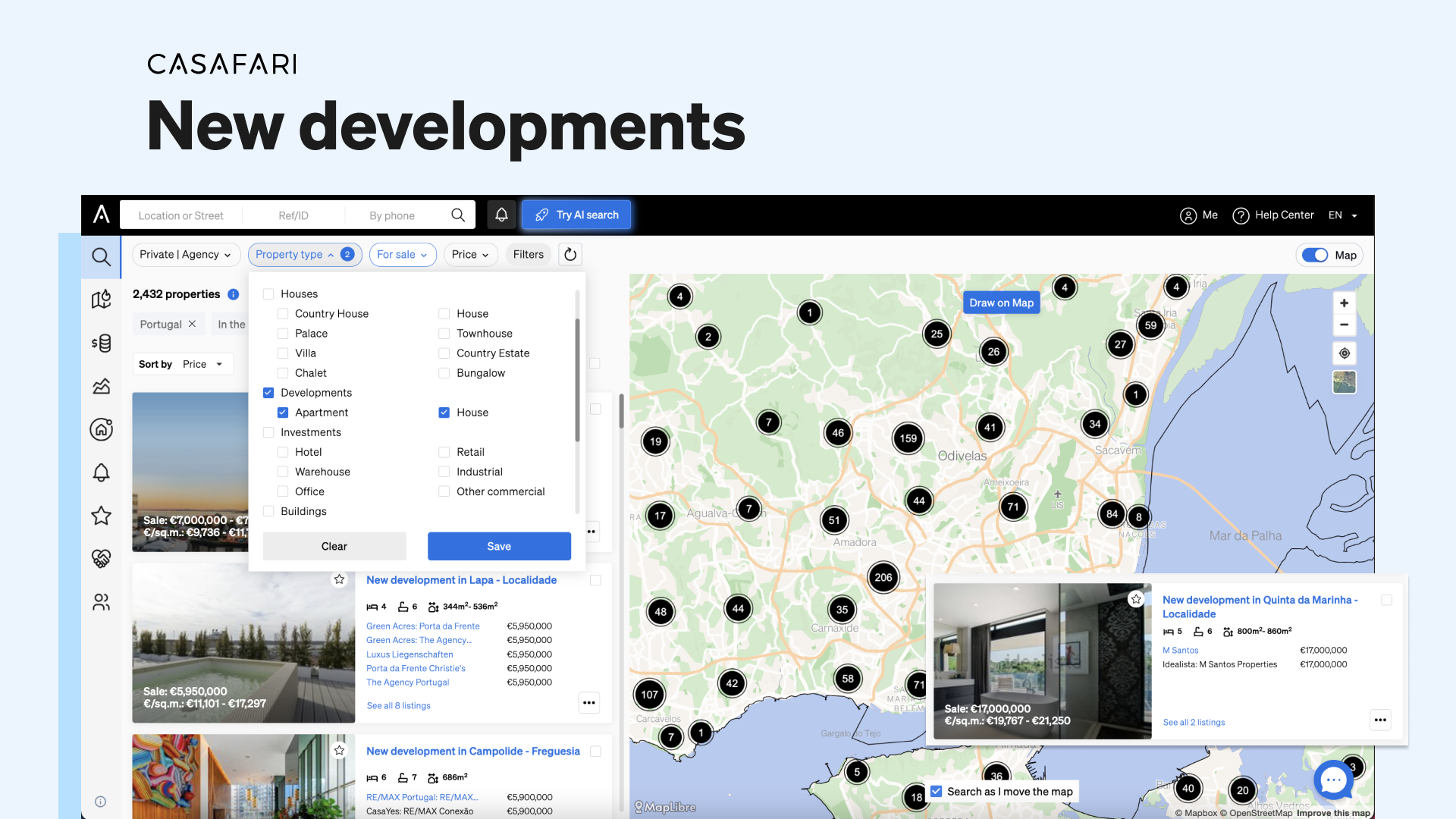Check the Country House checkbox

pyautogui.click(x=283, y=314)
